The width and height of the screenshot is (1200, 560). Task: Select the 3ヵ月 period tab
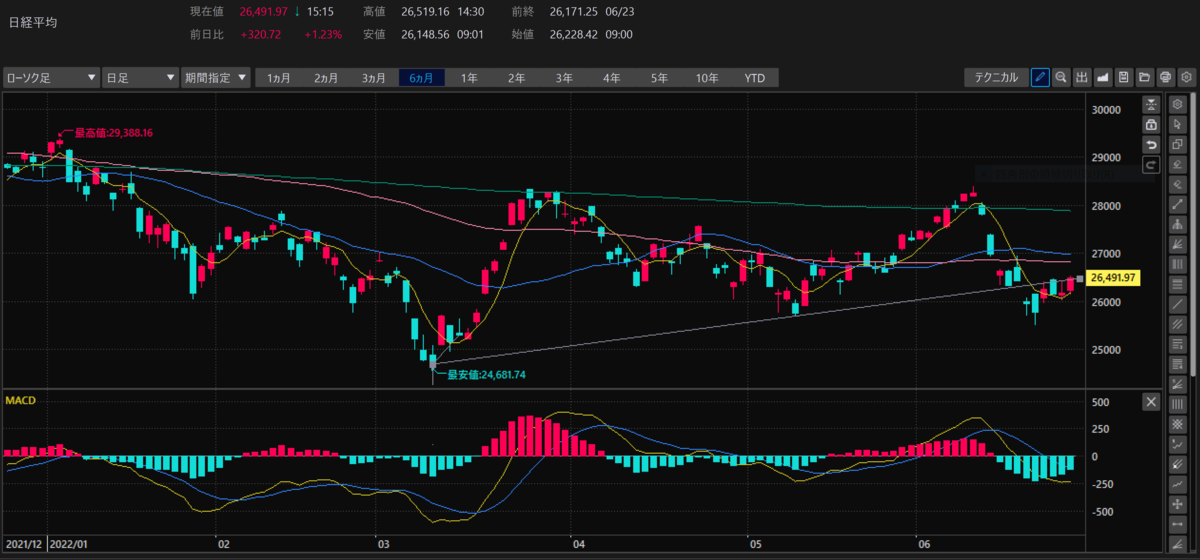click(374, 77)
